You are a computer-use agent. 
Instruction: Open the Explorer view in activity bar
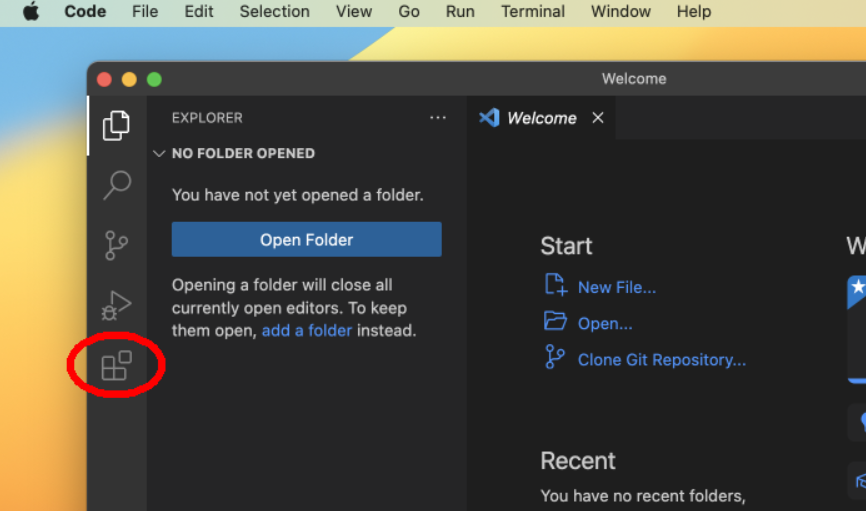point(116,125)
